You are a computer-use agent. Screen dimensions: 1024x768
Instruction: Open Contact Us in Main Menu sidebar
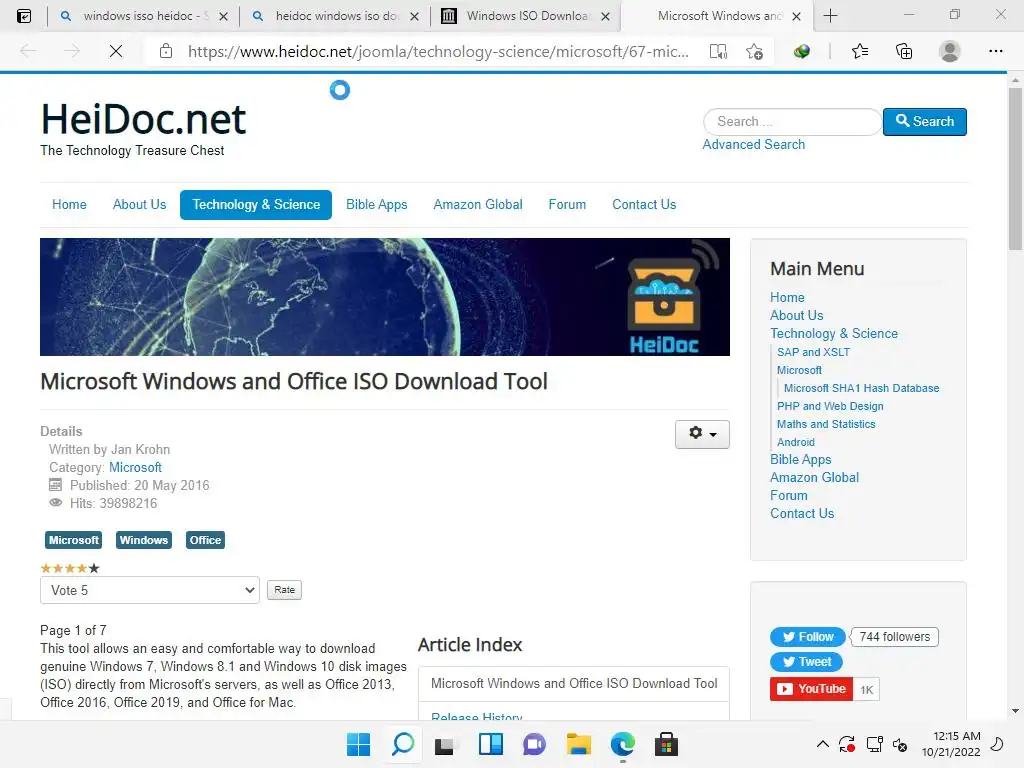(x=802, y=513)
